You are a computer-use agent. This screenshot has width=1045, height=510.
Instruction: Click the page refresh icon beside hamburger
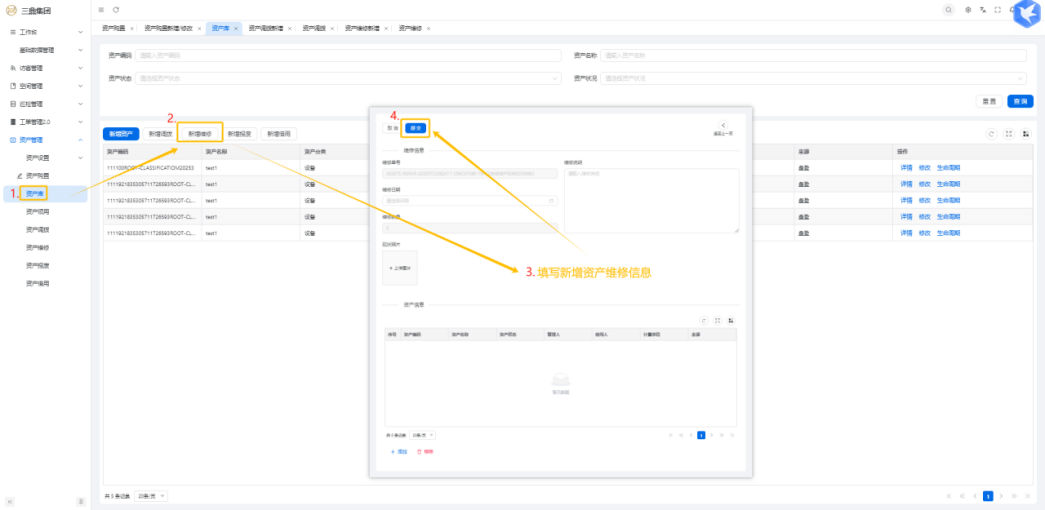[x=116, y=9]
